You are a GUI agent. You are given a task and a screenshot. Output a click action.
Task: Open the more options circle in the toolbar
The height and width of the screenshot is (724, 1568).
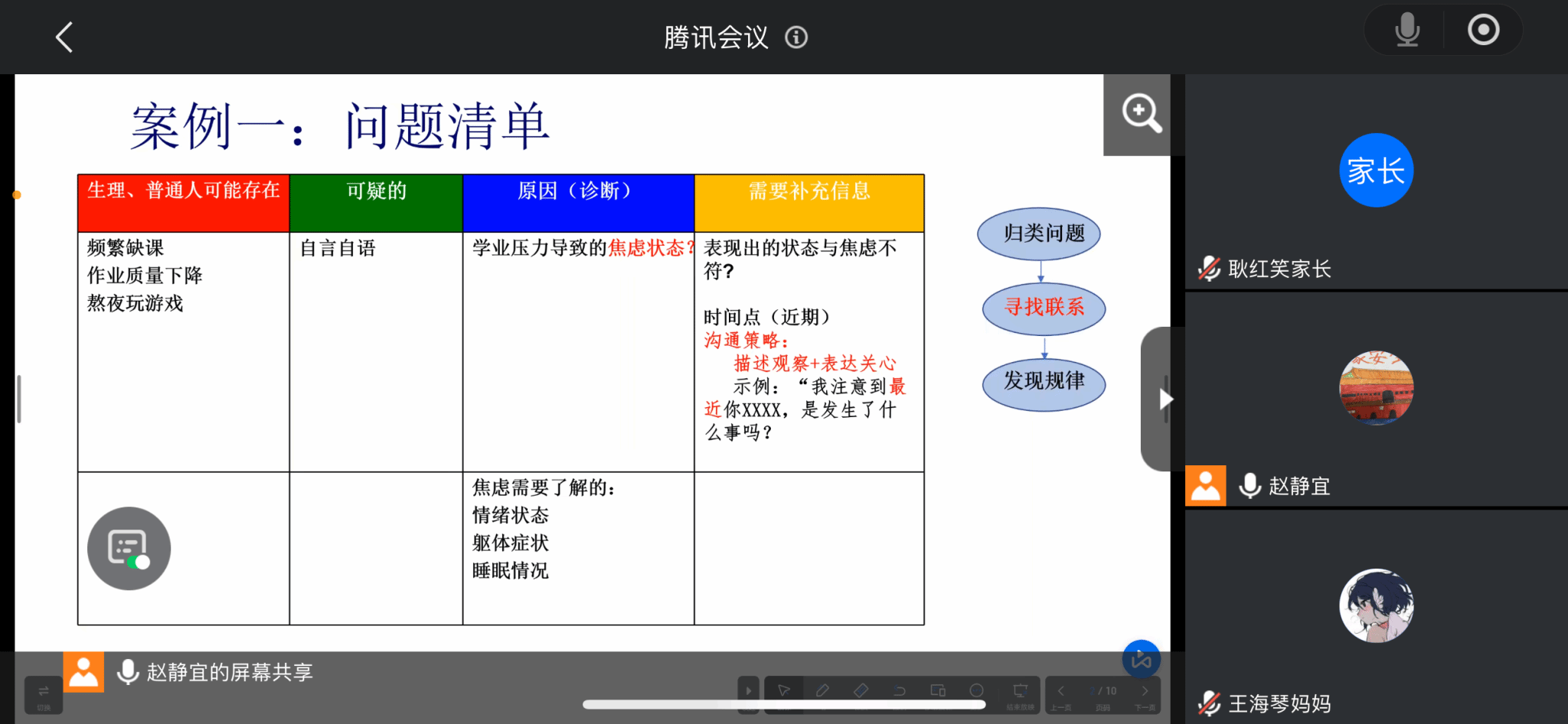click(x=976, y=690)
